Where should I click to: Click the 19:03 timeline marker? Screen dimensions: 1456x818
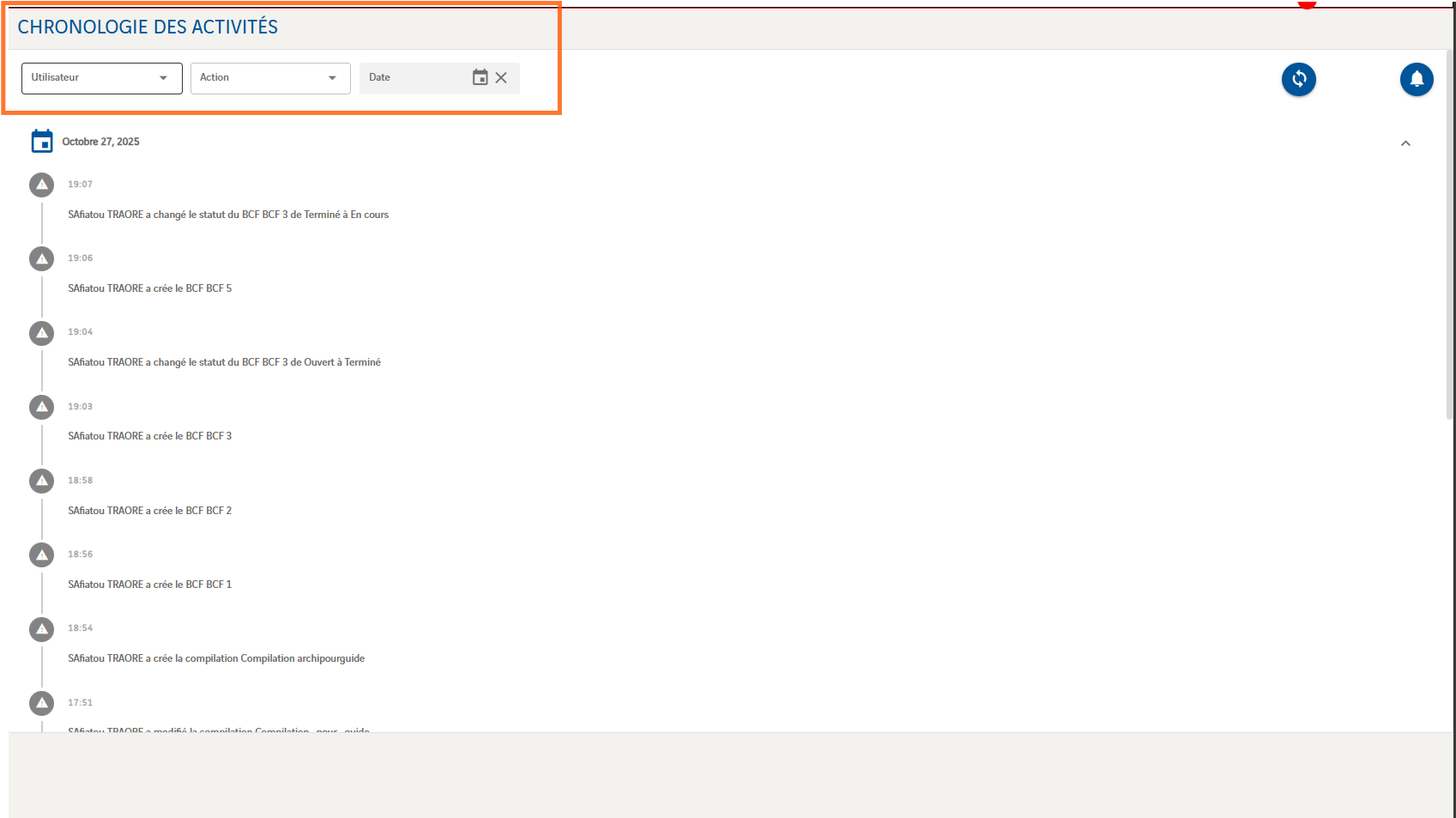tap(41, 407)
